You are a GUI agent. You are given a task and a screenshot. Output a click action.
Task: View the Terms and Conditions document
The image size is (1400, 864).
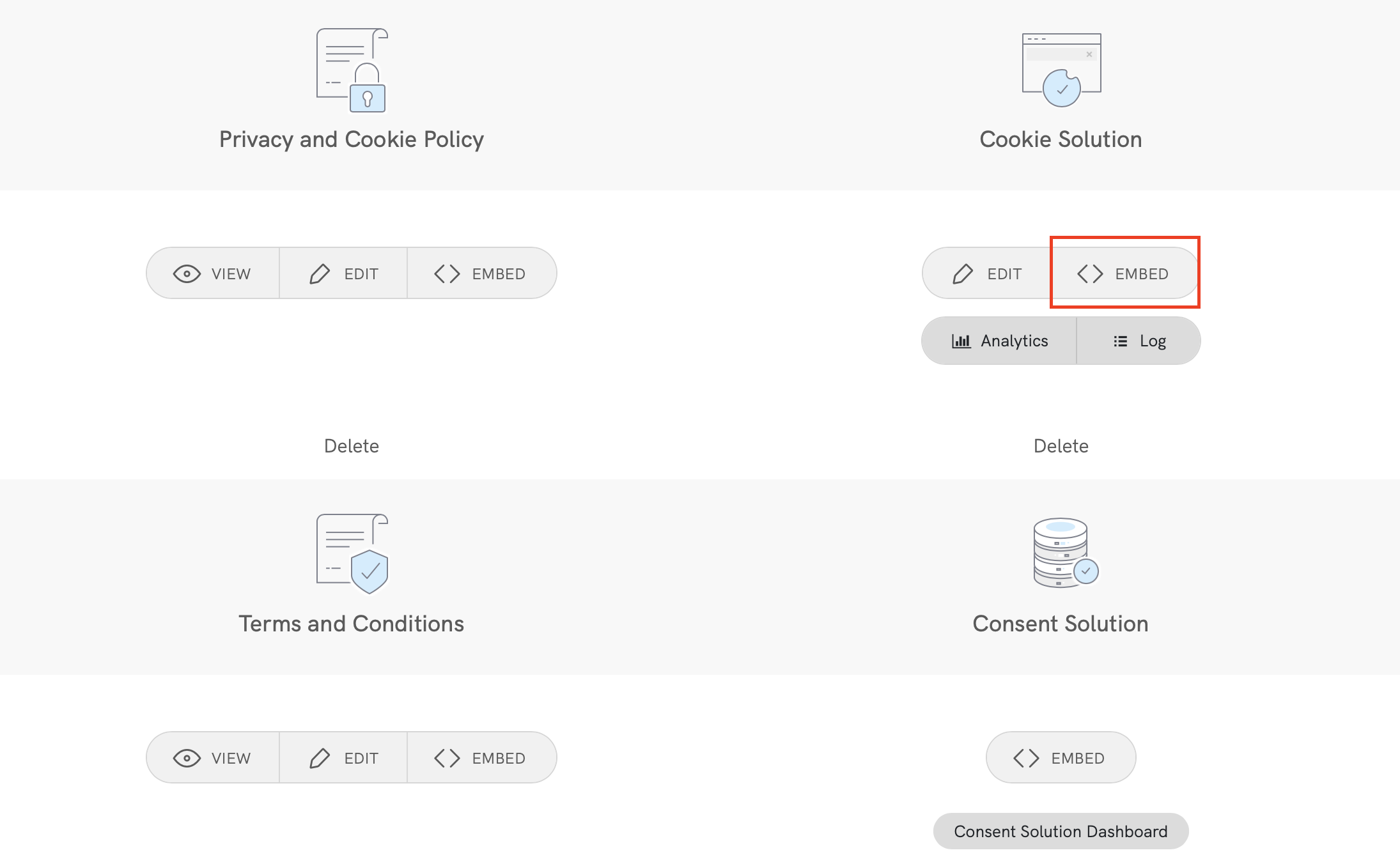click(213, 758)
